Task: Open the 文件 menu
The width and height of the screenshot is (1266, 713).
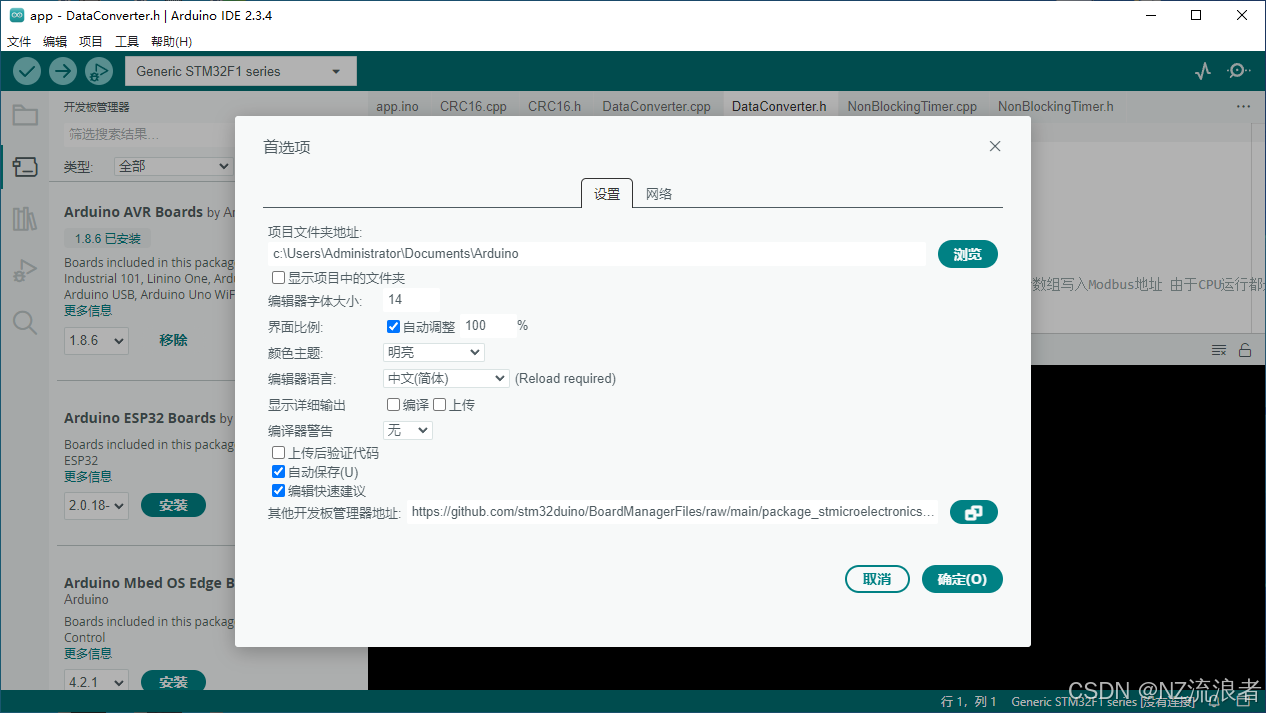Action: point(19,41)
